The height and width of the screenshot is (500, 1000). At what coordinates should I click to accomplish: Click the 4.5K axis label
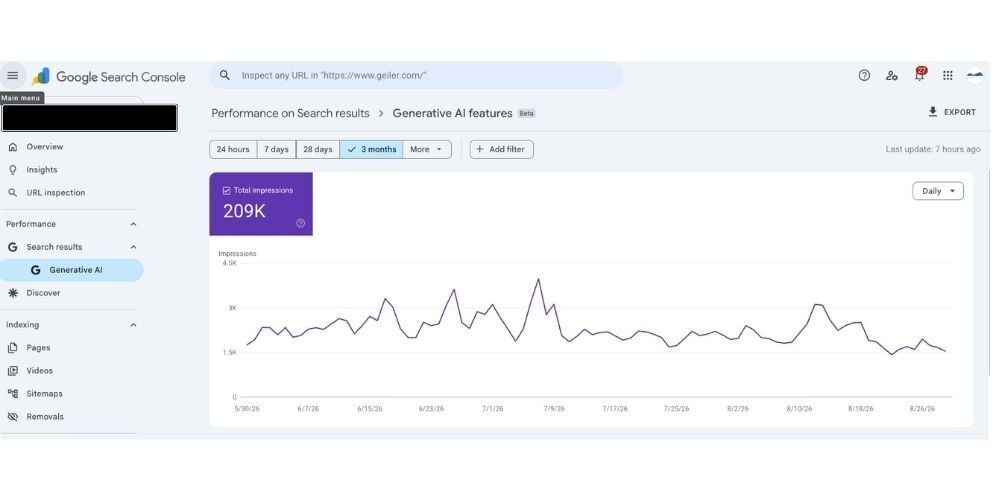coord(228,263)
